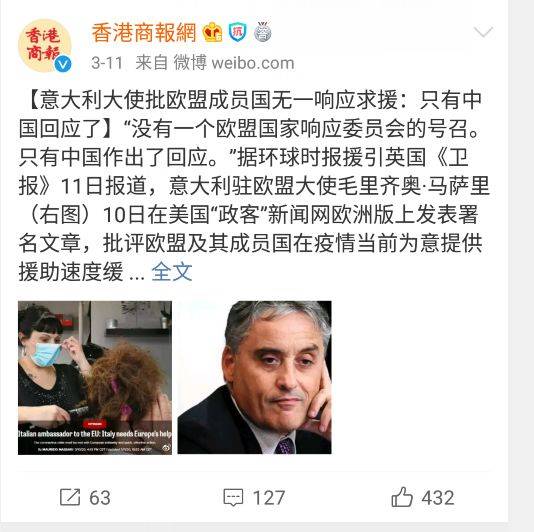Viewport: 534px width, 532px height.
Task: Tap the post body text to open
Action: click(x=254, y=186)
